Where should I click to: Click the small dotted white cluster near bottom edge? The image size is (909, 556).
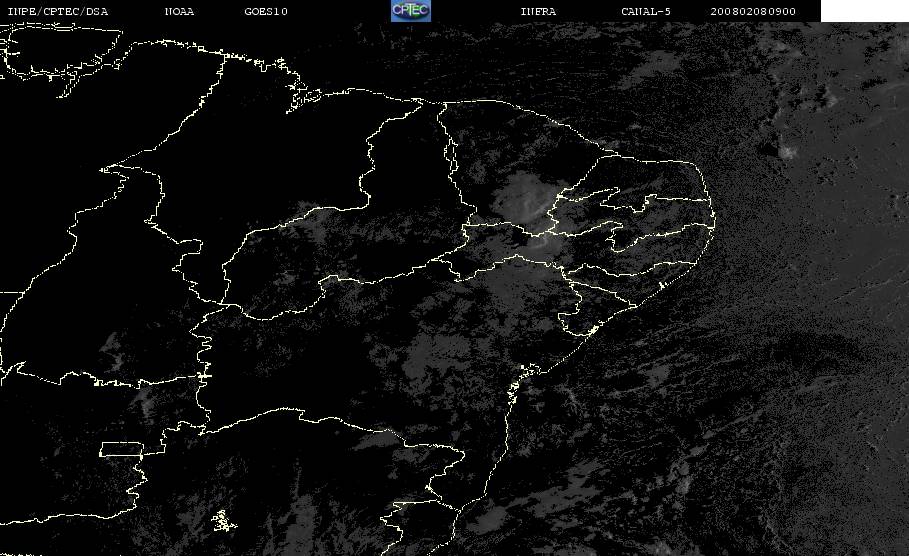[x=223, y=521]
